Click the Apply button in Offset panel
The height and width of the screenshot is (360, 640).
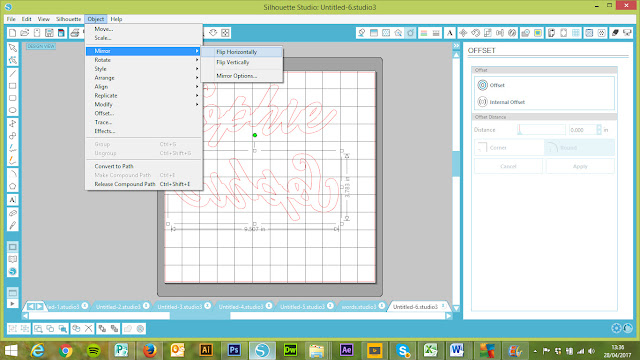point(580,167)
